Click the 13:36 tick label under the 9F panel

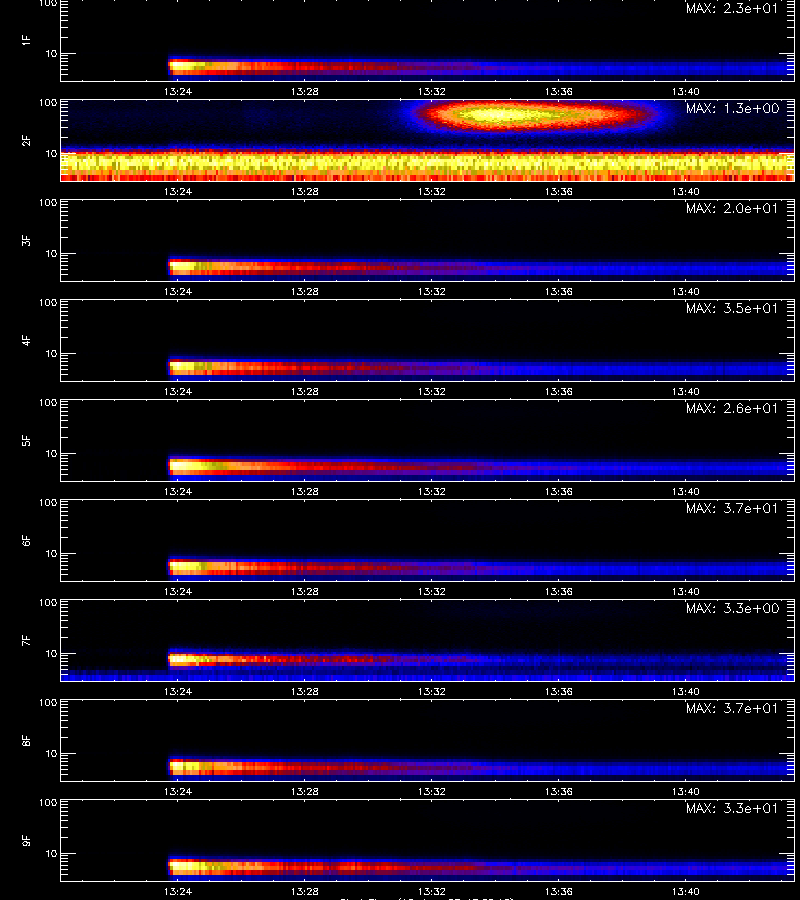(558, 891)
